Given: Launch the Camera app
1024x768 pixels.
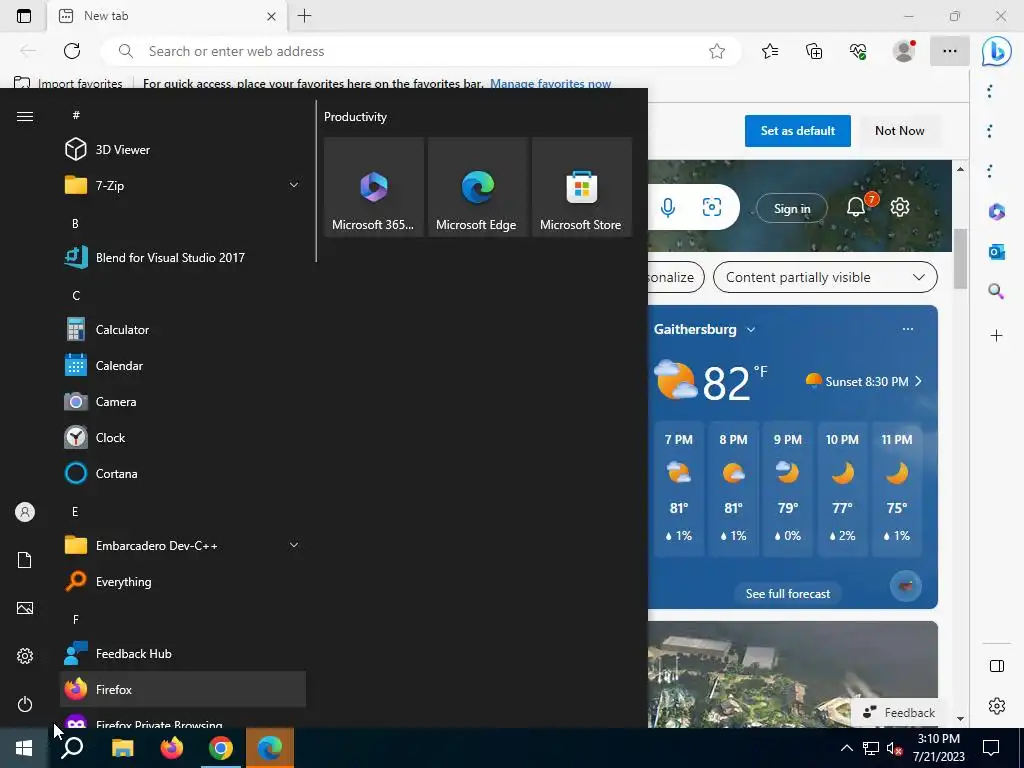Looking at the screenshot, I should 183,402.
